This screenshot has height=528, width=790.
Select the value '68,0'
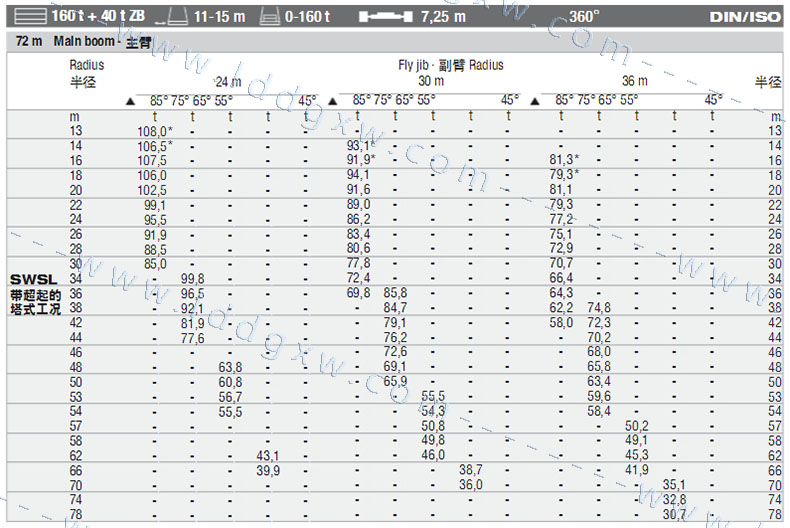pos(599,352)
